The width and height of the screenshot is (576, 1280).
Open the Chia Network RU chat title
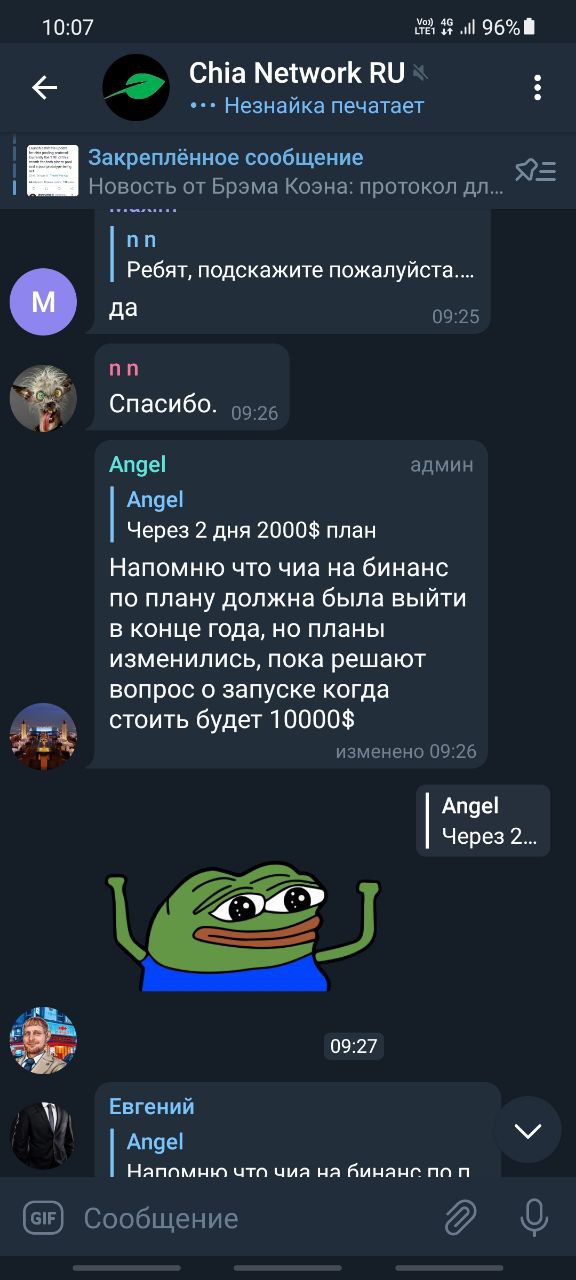(x=297, y=73)
